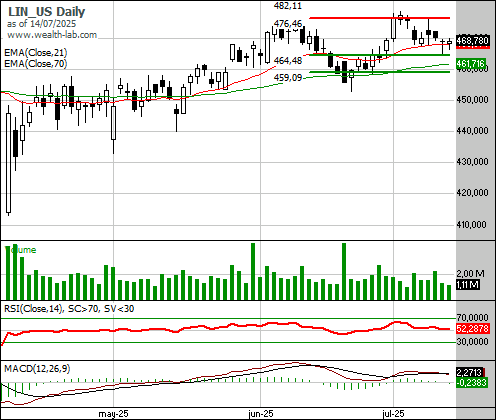
Task: Open the www.wealth-lab.com link text
Action: [x=52, y=35]
